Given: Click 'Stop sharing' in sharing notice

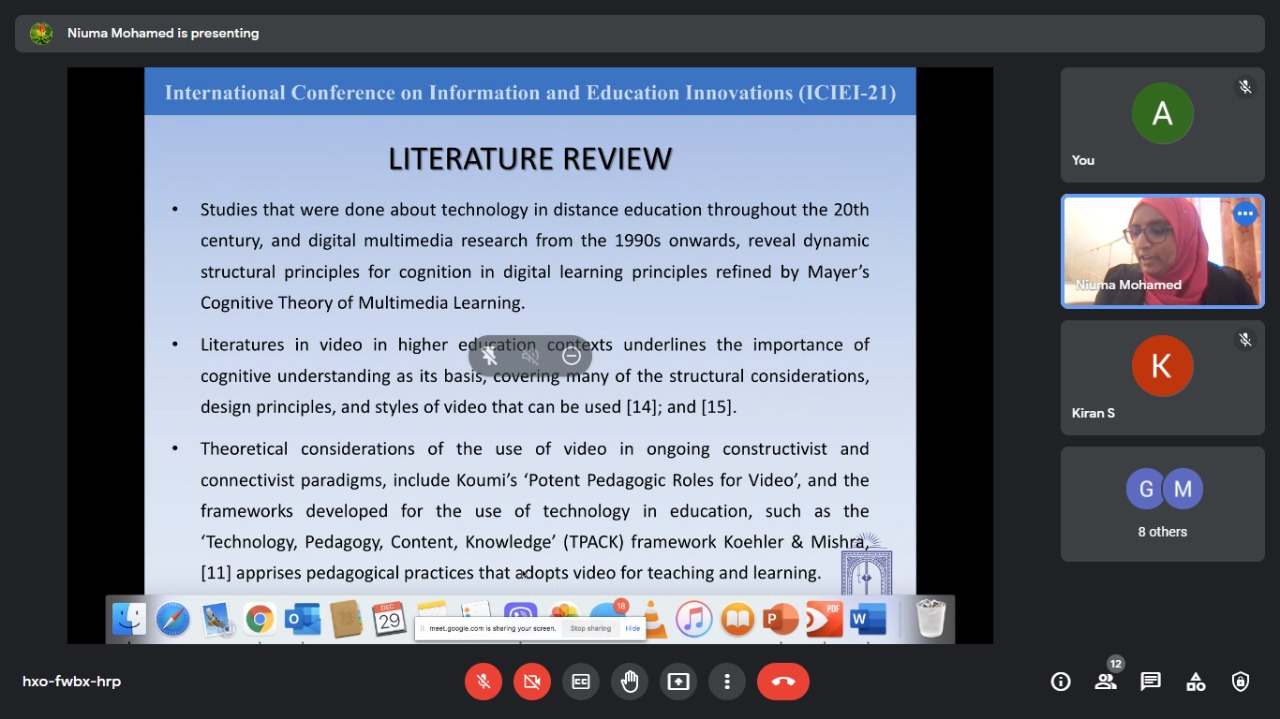Looking at the screenshot, I should point(590,629).
